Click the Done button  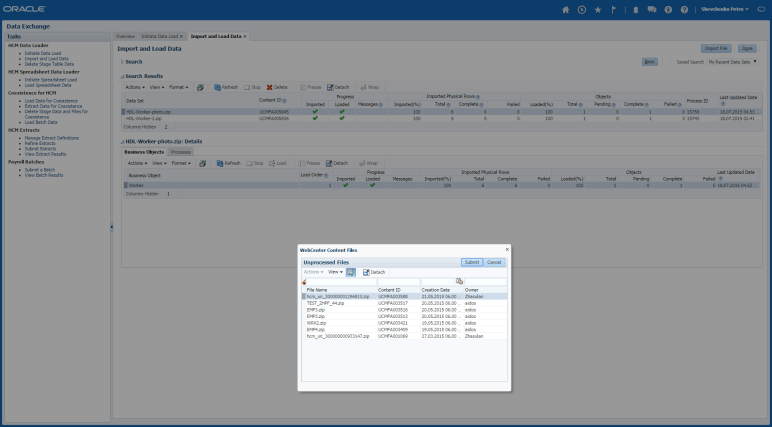pos(747,48)
